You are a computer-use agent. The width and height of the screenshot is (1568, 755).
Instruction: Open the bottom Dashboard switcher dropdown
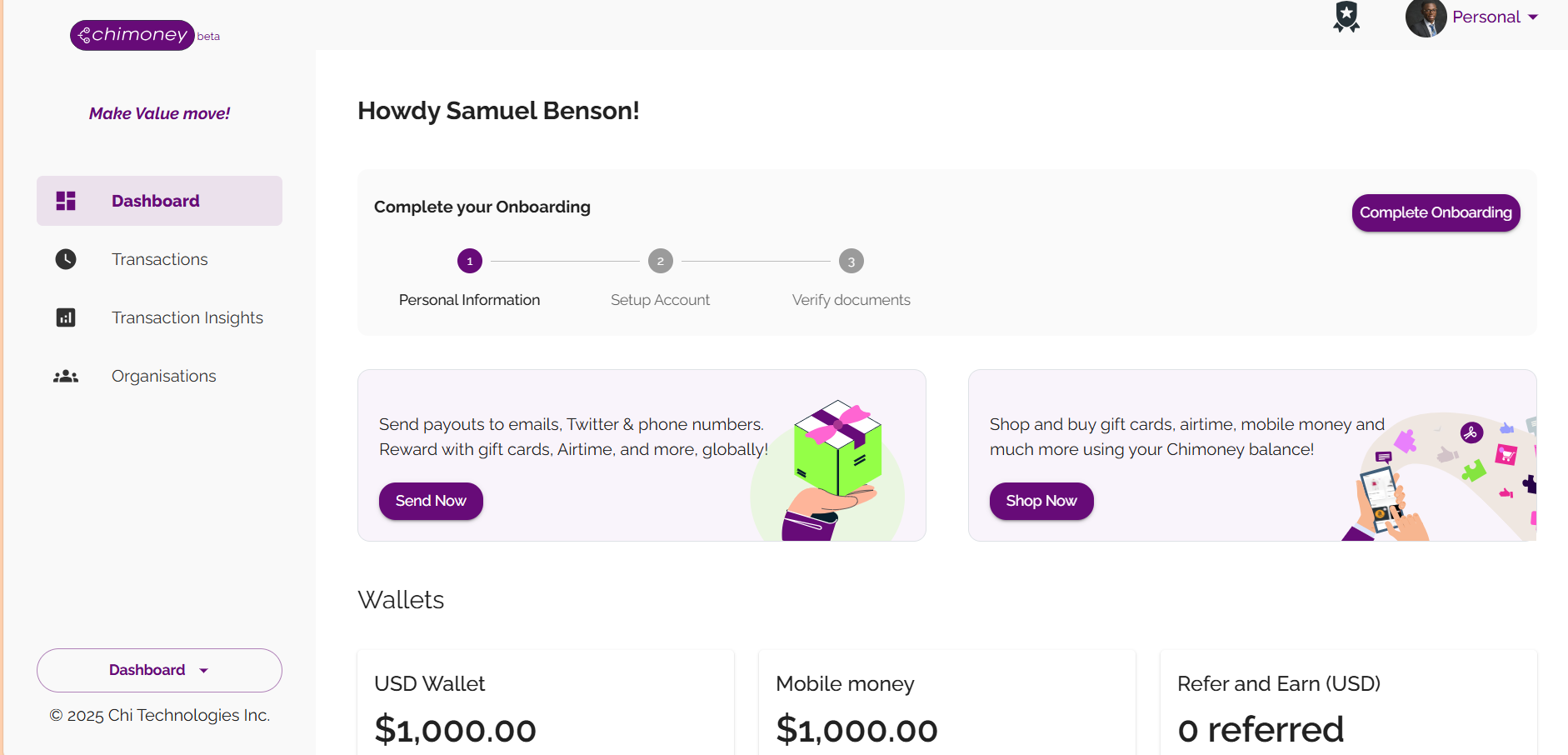159,670
